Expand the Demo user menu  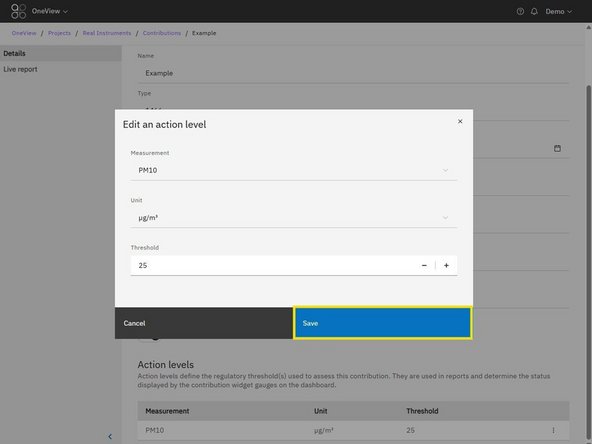558,11
